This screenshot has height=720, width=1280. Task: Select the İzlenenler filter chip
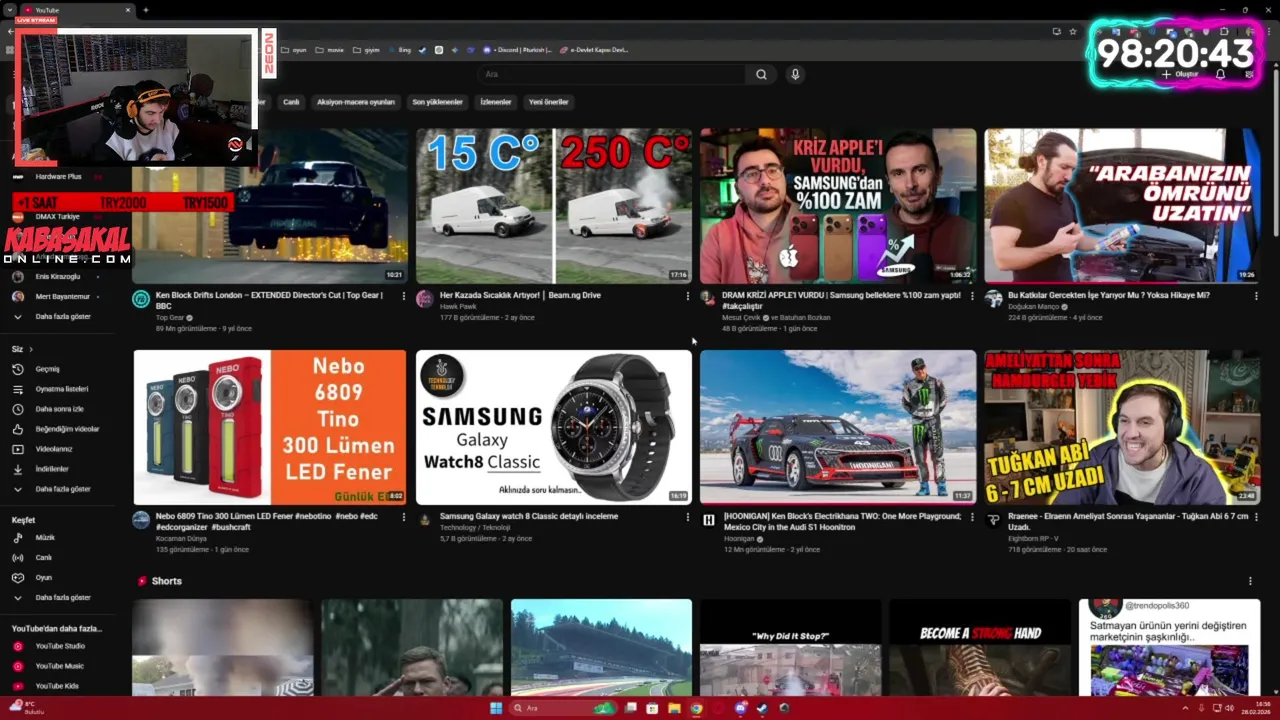[496, 102]
